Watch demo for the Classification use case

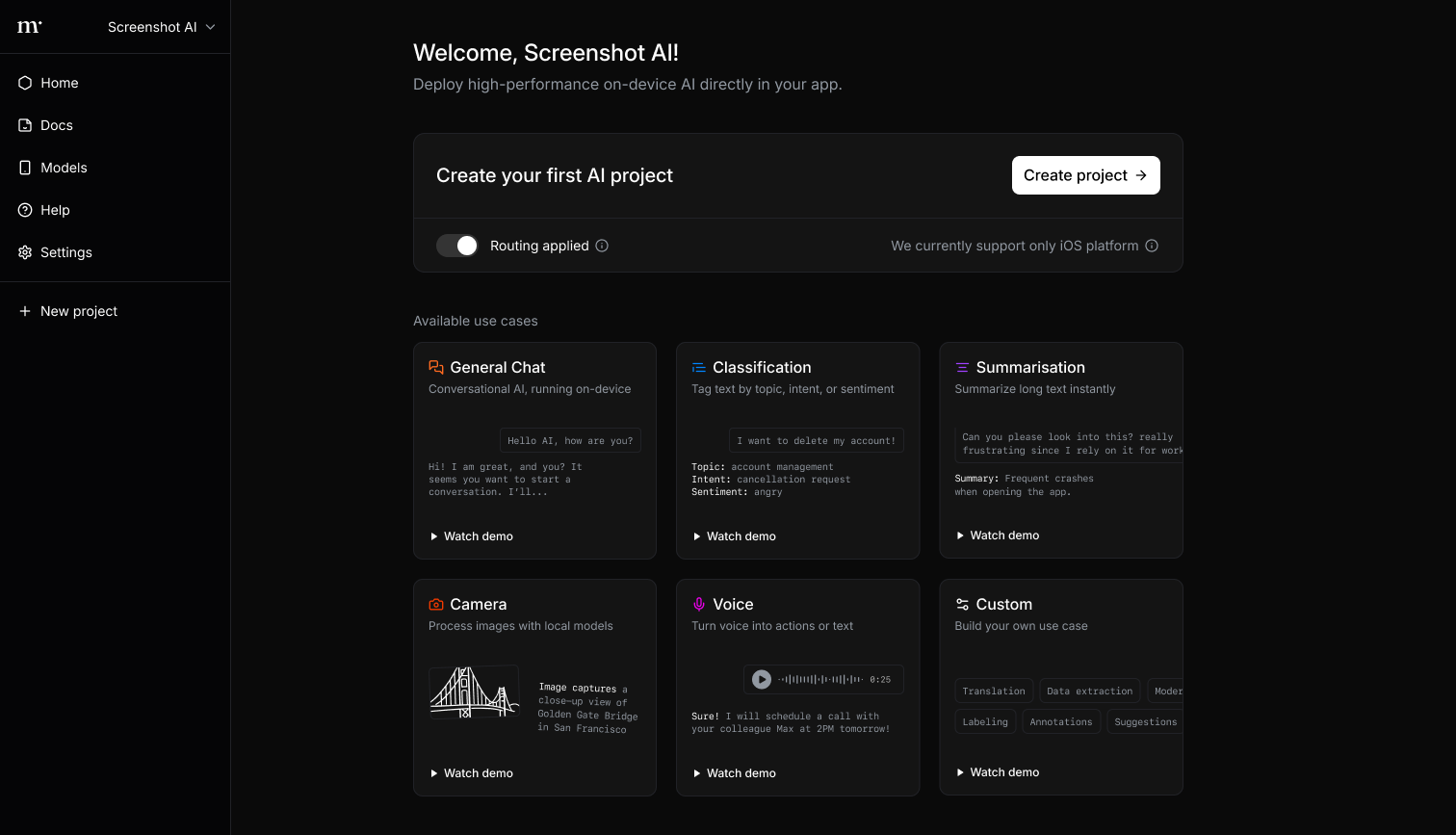(734, 536)
